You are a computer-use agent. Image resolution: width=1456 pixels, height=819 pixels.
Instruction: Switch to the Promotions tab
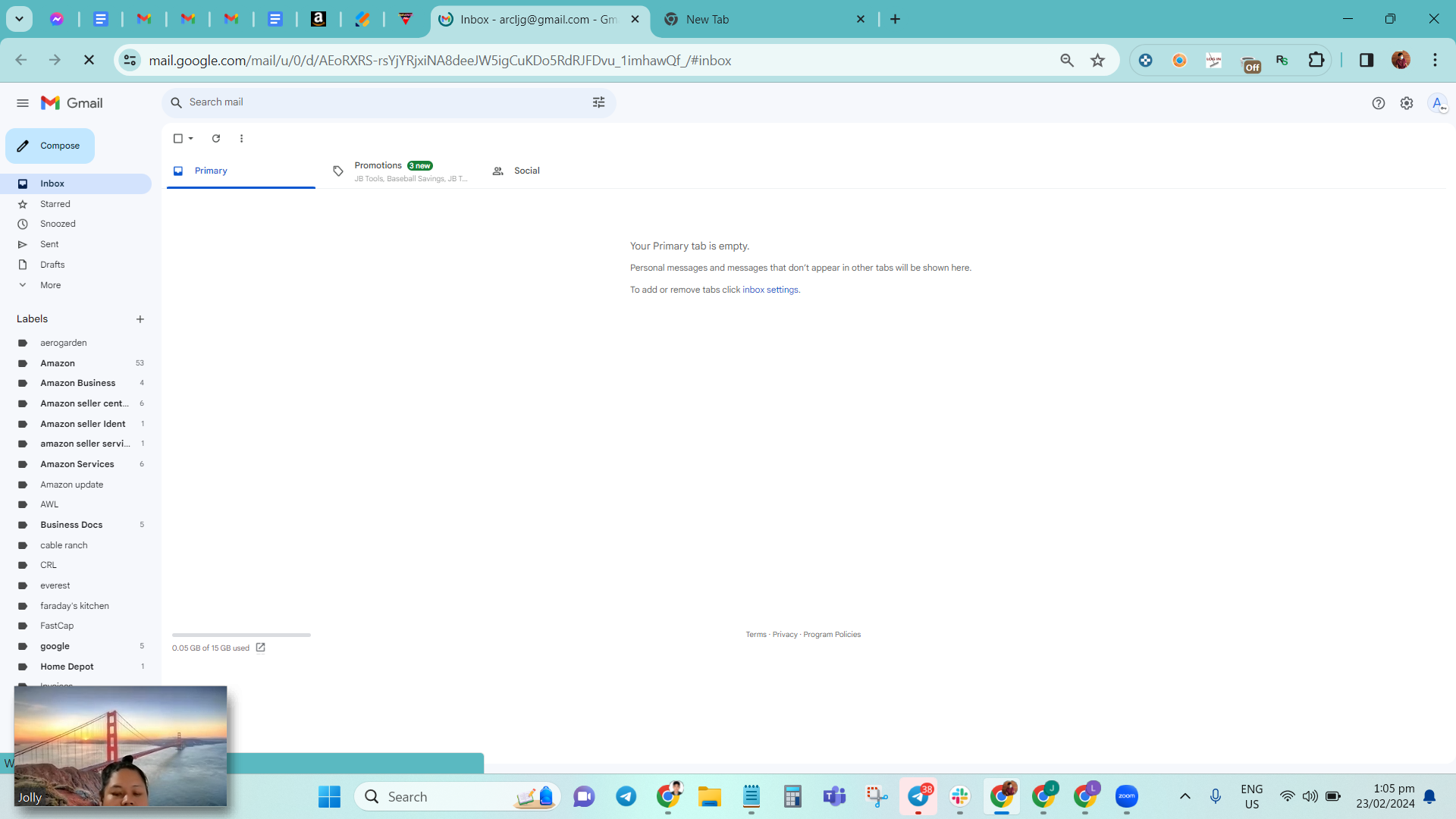coord(400,171)
